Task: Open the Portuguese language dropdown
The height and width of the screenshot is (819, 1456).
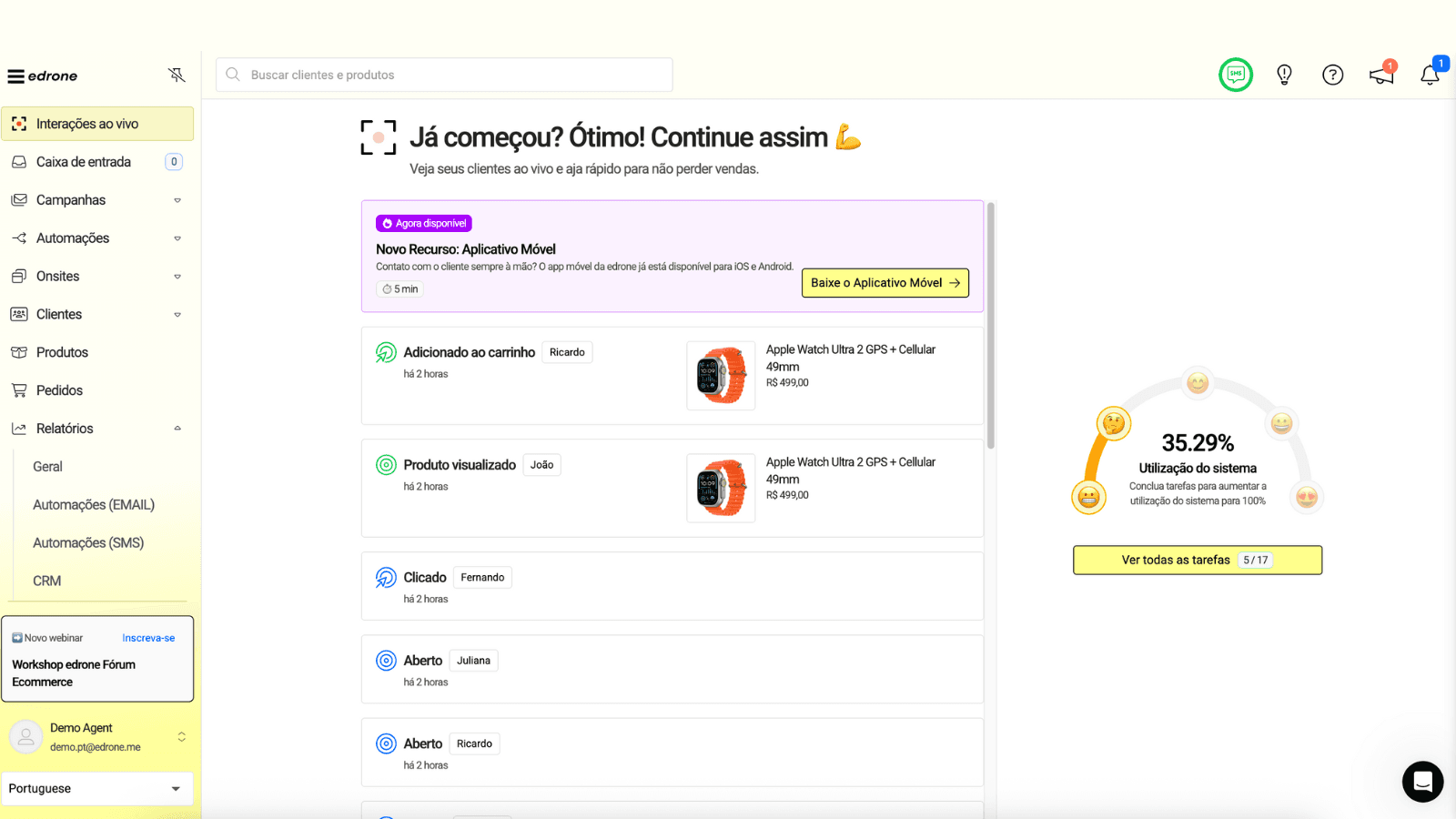Action: tap(96, 789)
